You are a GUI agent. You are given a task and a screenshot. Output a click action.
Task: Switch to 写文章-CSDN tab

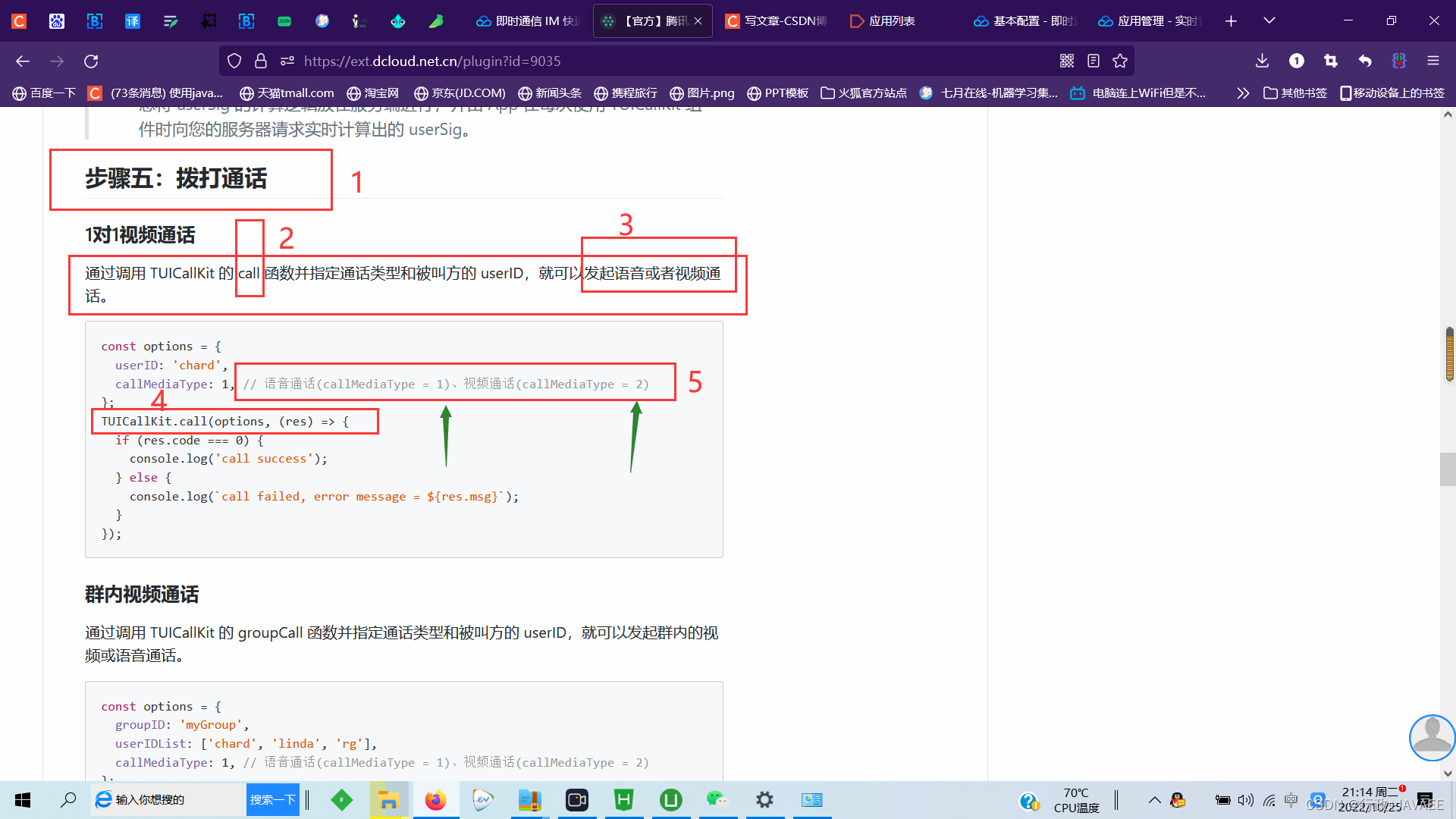pos(777,21)
